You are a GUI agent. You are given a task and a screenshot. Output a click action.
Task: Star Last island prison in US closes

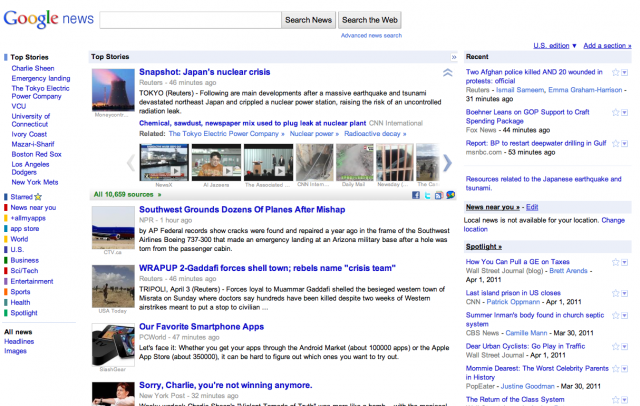pos(616,293)
